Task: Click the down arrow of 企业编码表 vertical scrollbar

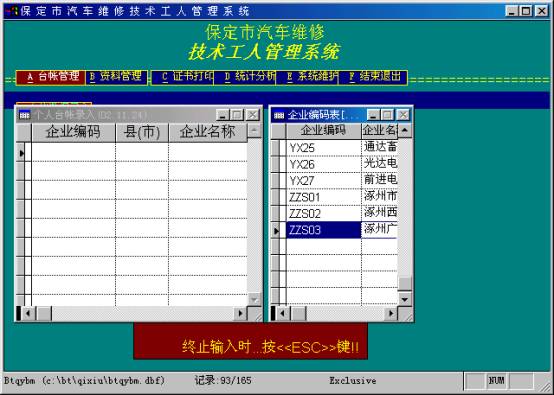Action: coord(405,299)
